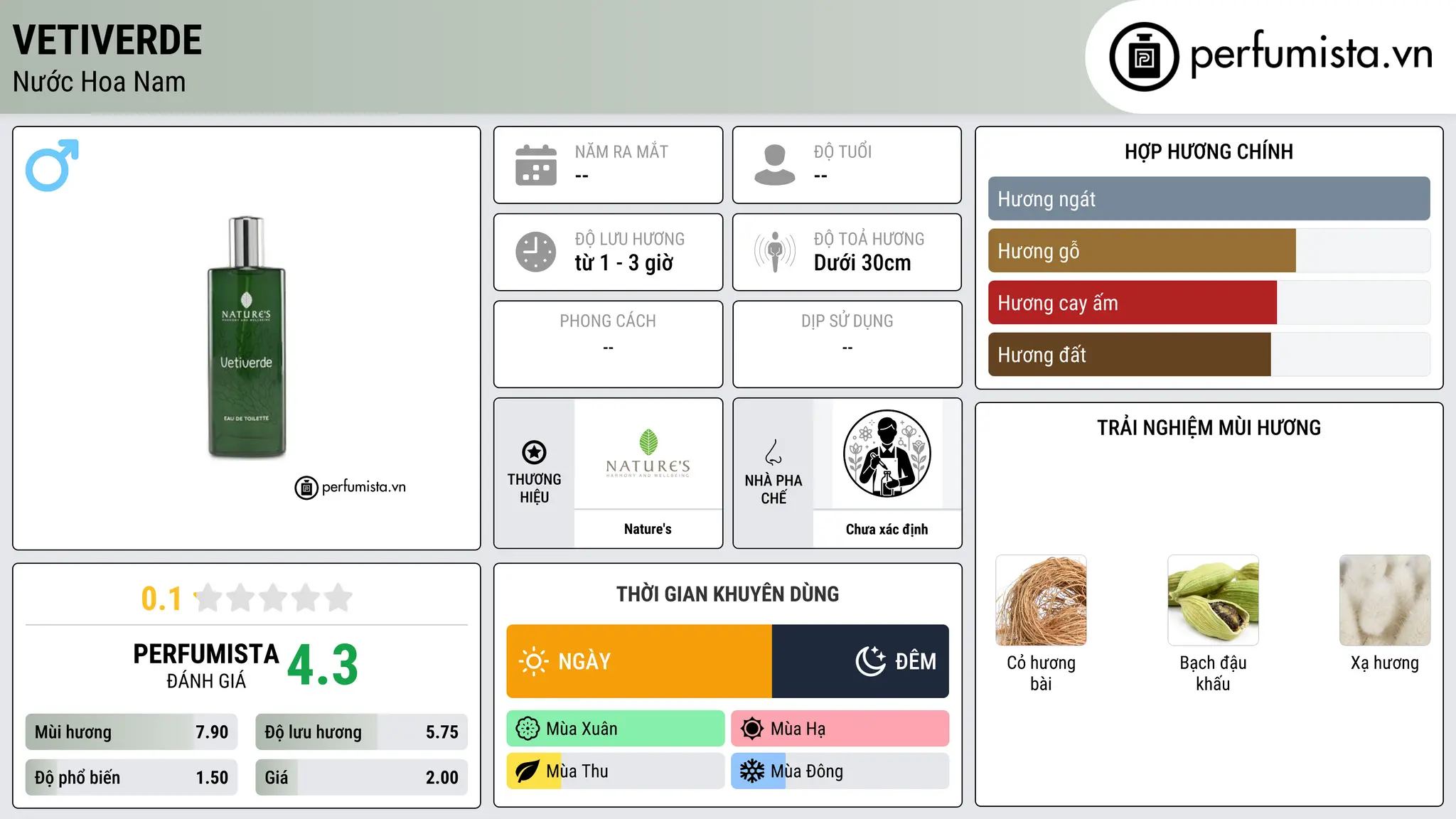Click the perfumista.vn site name in header

tap(1311, 54)
